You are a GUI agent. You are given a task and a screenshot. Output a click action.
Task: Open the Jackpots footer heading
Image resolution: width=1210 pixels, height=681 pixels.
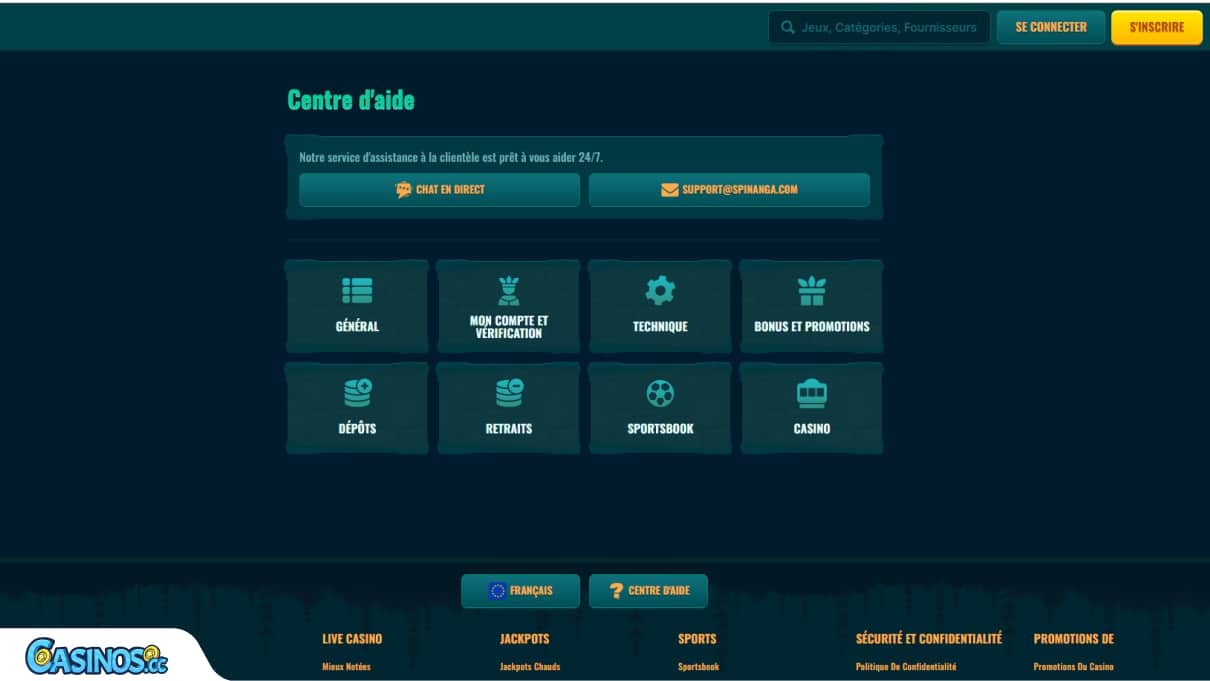pos(525,639)
